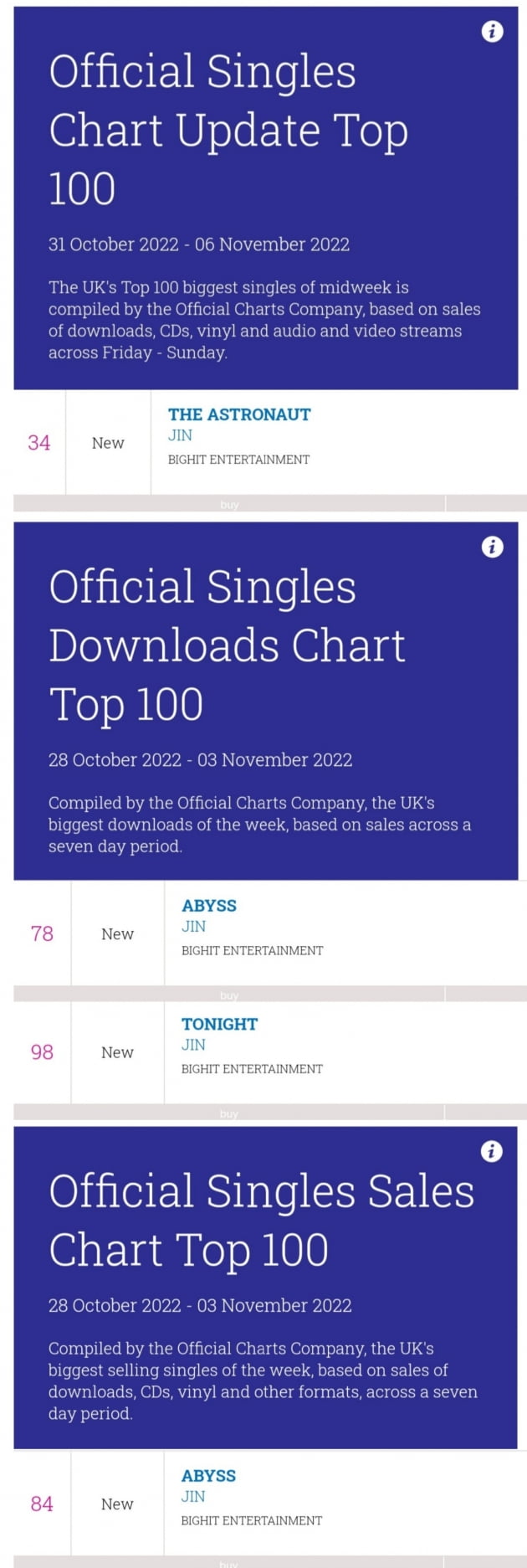Click BIGHIT ENTERTAINMENT label under TONIGHT

tap(252, 1069)
